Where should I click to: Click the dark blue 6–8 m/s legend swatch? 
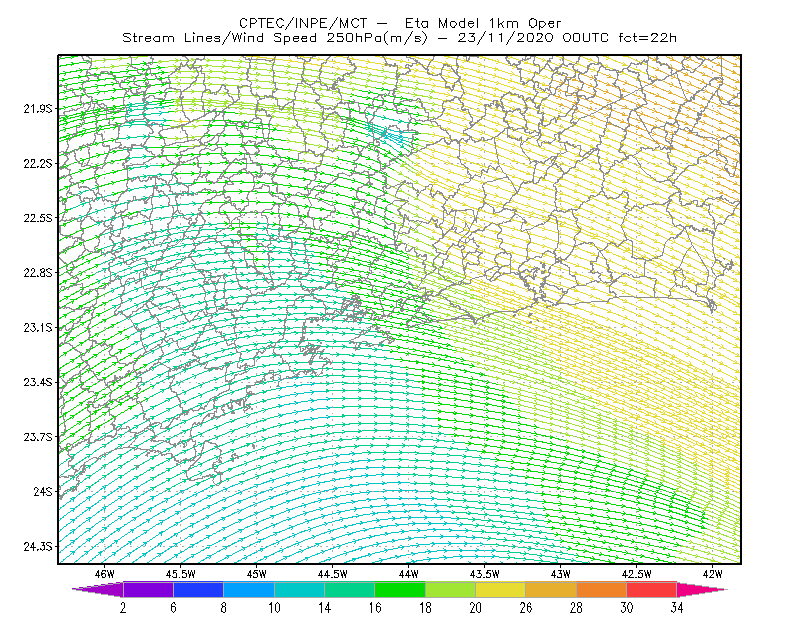pyautogui.click(x=198, y=589)
